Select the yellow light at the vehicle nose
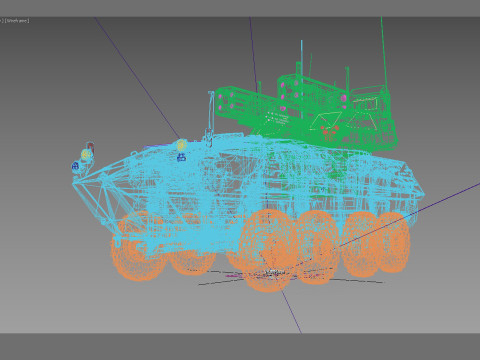This screenshot has width=480, height=360. click(x=86, y=155)
